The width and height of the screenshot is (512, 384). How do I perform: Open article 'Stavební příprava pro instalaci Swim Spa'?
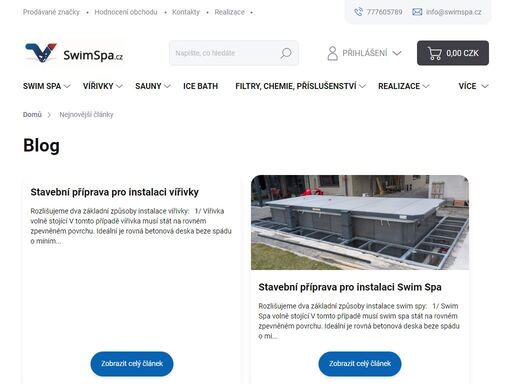(350, 287)
